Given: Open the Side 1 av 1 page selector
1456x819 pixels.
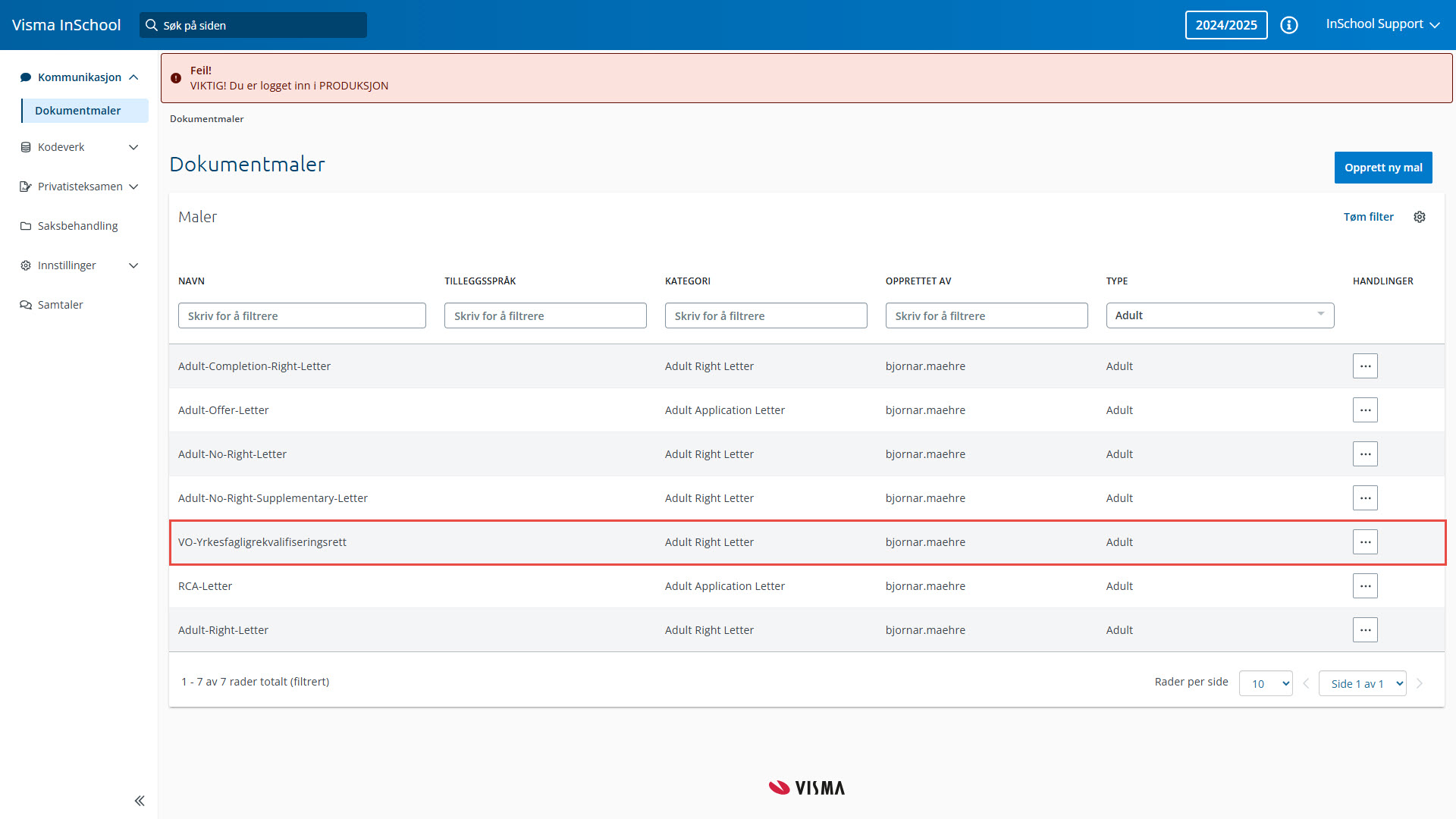Looking at the screenshot, I should coord(1362,683).
